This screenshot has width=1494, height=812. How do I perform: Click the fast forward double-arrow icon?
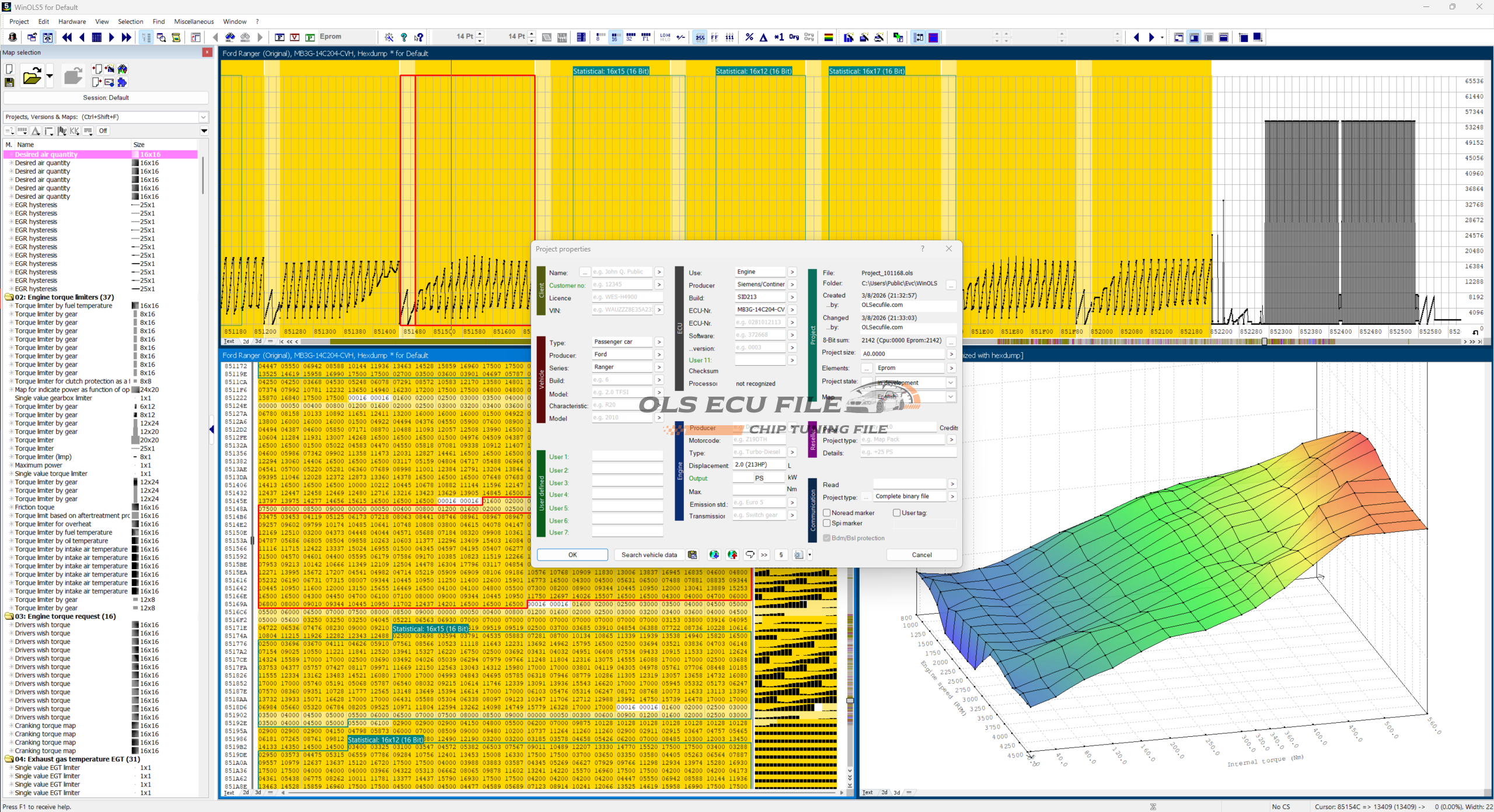pyautogui.click(x=126, y=37)
